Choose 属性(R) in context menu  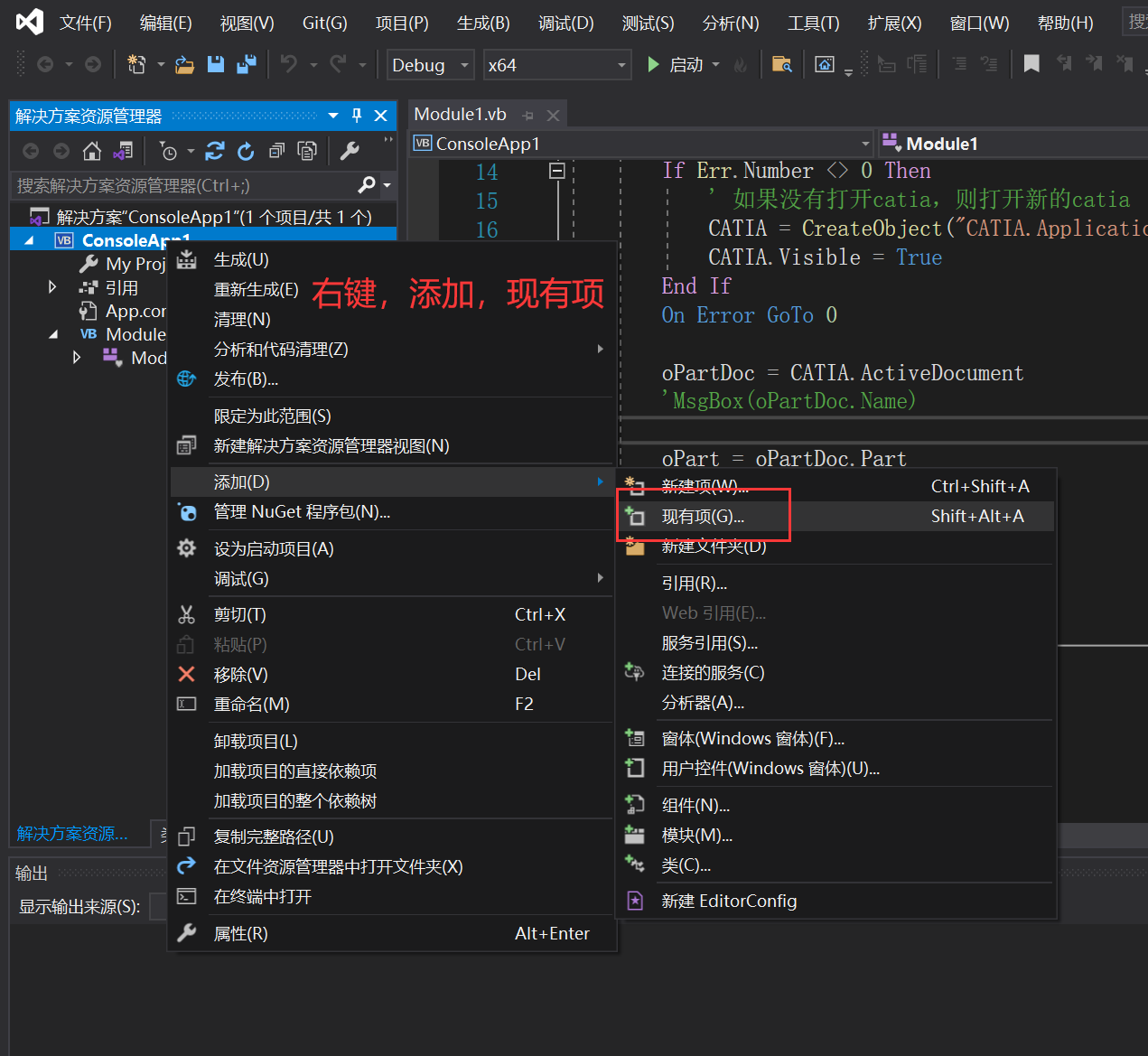coord(393,934)
